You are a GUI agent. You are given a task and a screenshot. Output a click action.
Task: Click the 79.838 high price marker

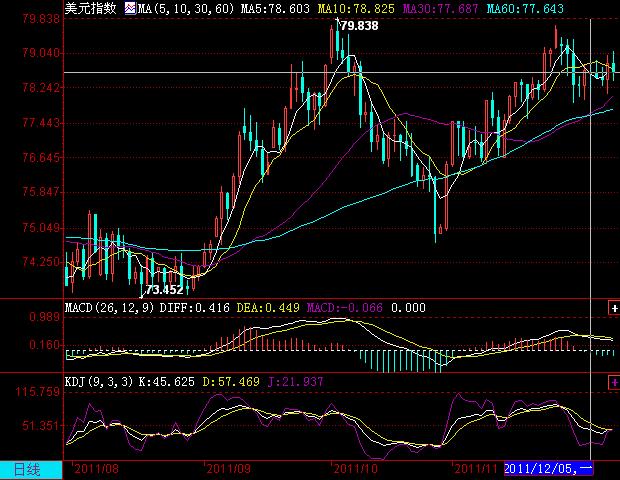(359, 26)
